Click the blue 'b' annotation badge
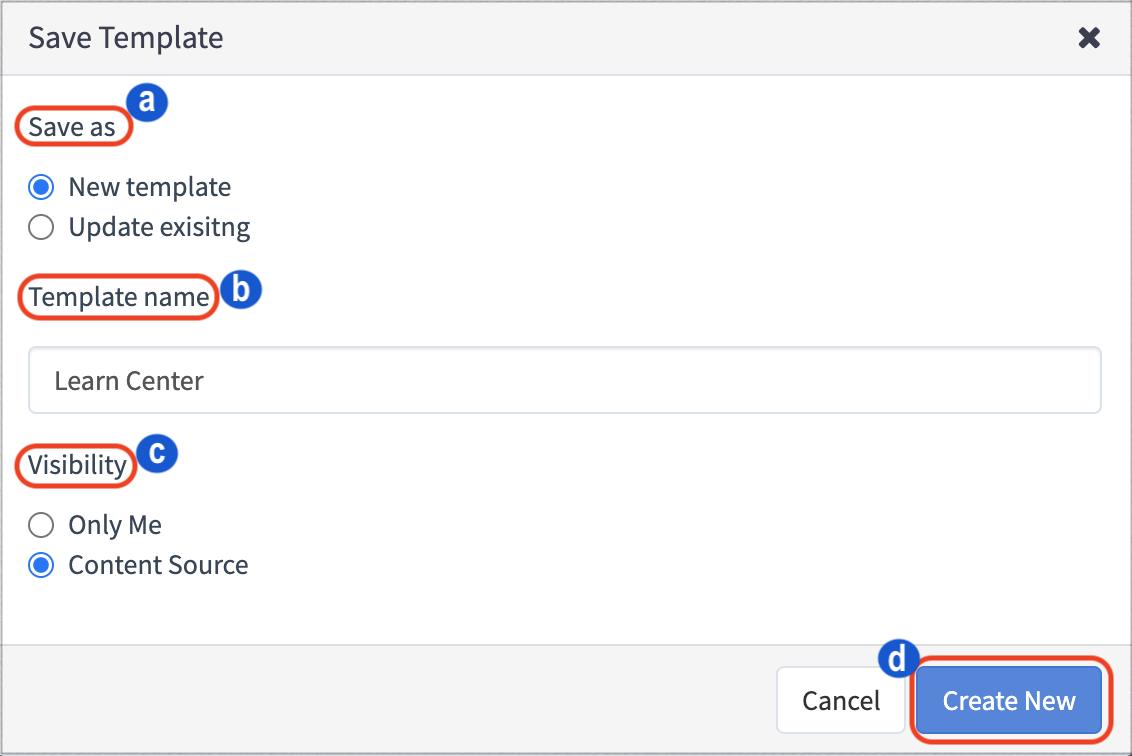This screenshot has width=1132, height=756. (x=241, y=290)
